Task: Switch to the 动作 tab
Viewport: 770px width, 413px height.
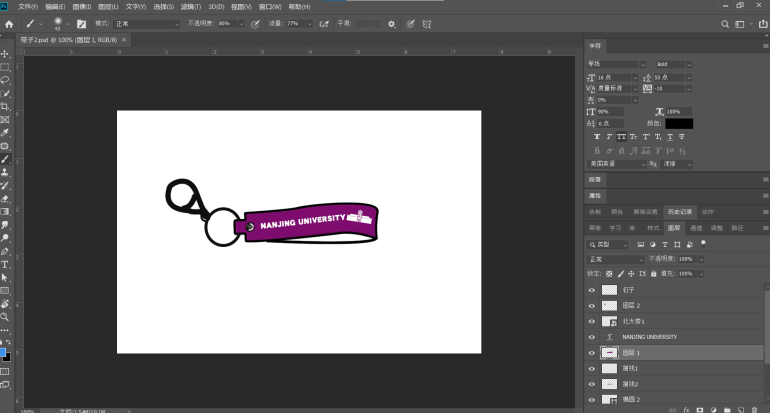Action: pyautogui.click(x=708, y=212)
